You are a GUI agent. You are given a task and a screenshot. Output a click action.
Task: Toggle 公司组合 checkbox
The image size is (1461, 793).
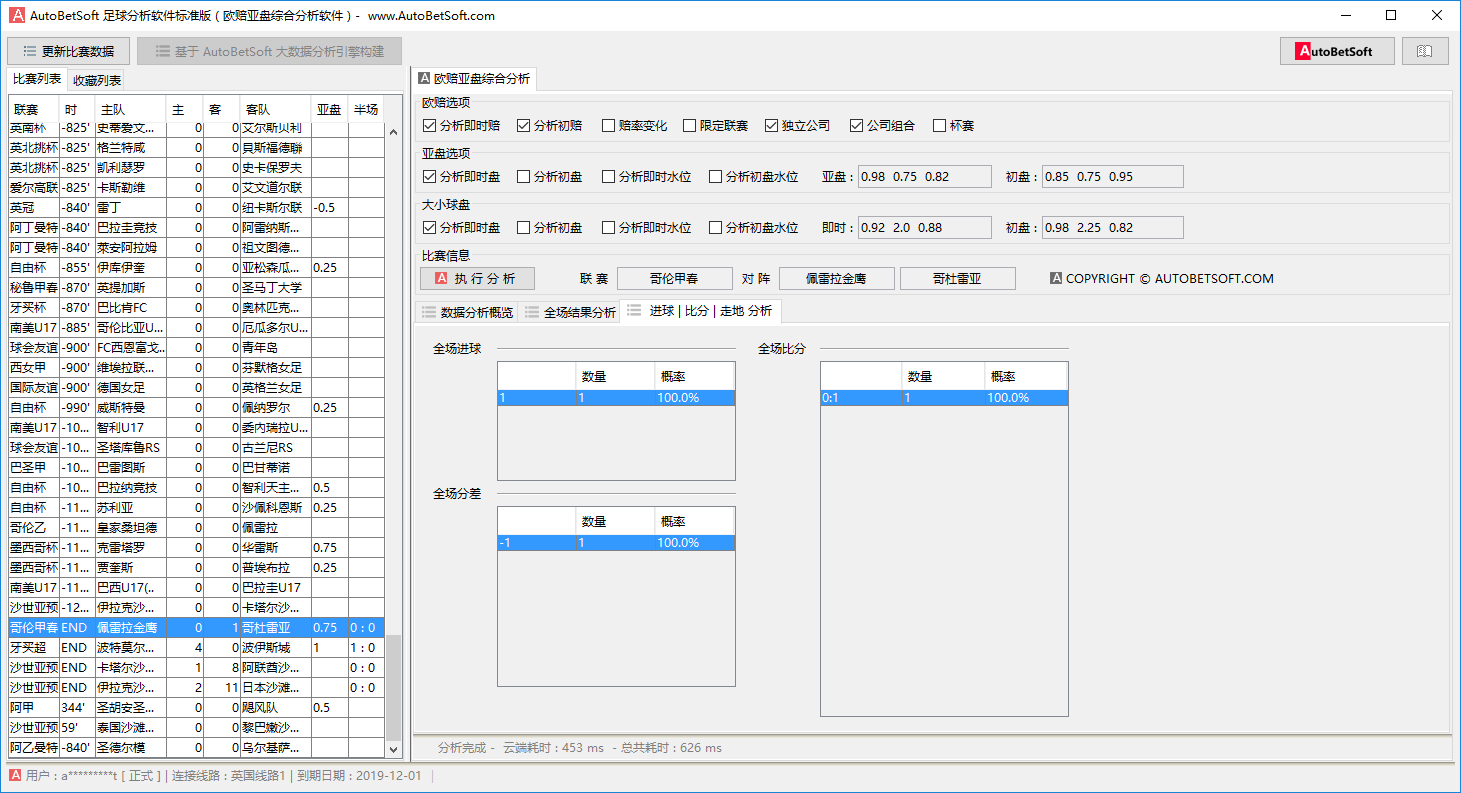click(882, 126)
